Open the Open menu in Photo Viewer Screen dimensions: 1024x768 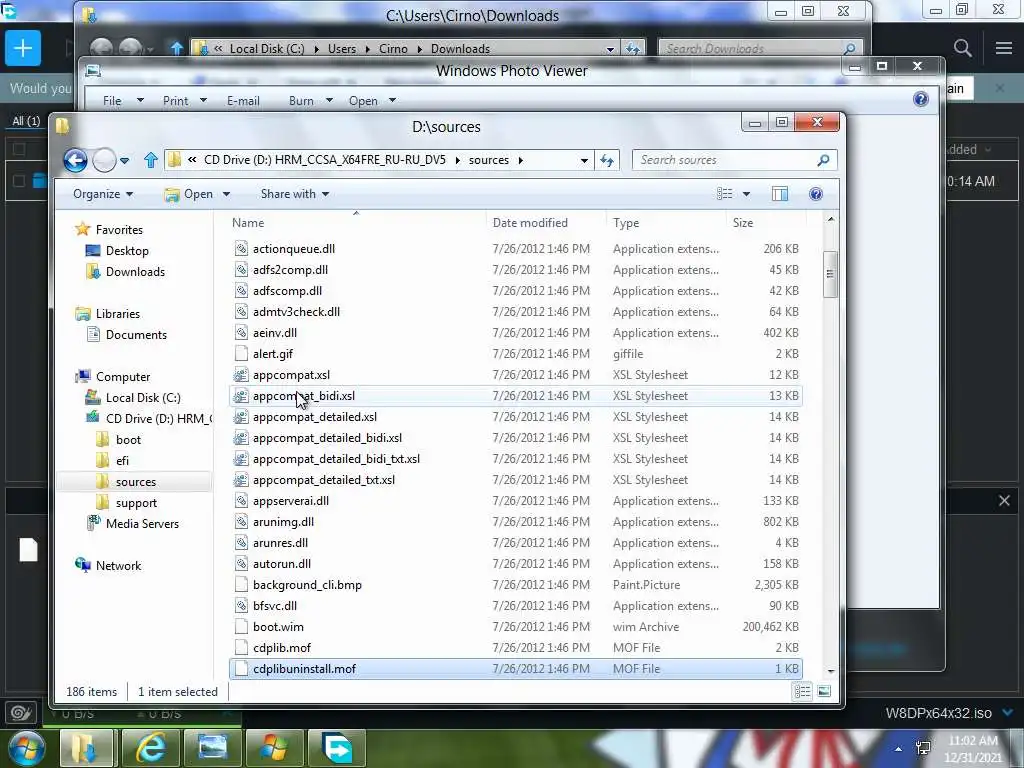pyautogui.click(x=363, y=101)
